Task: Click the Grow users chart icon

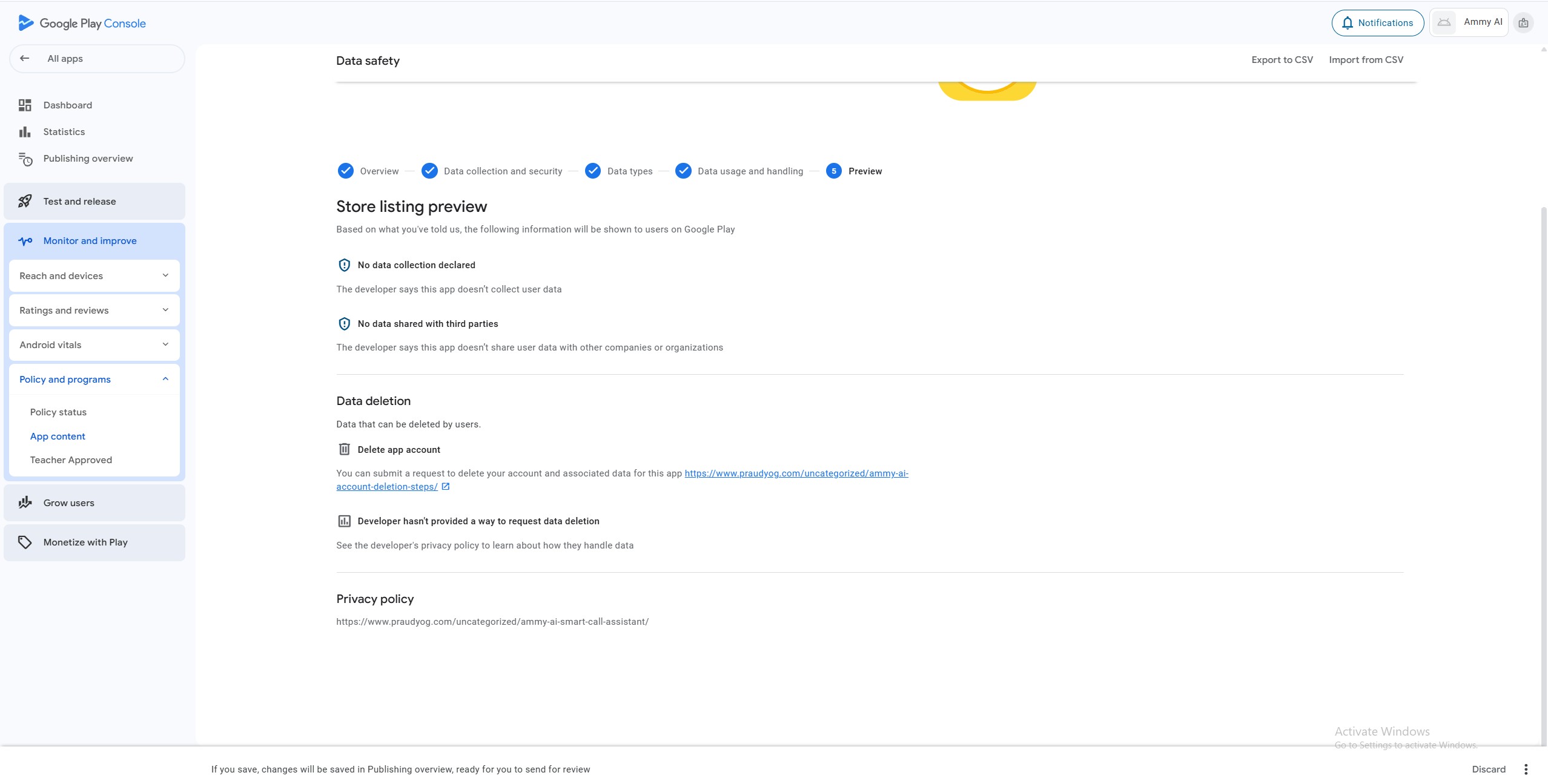Action: (x=25, y=503)
